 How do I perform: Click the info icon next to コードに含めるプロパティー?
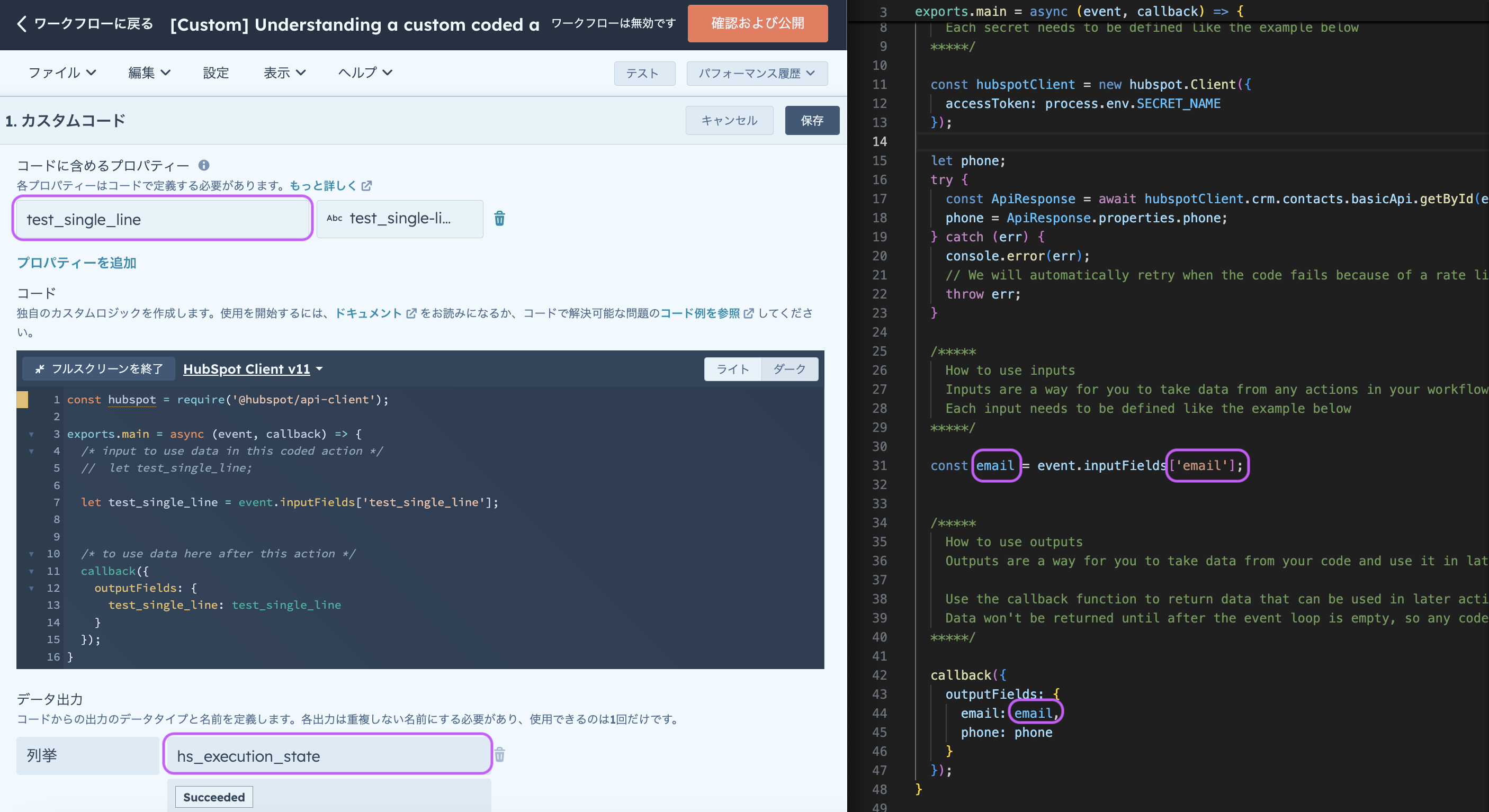point(203,165)
